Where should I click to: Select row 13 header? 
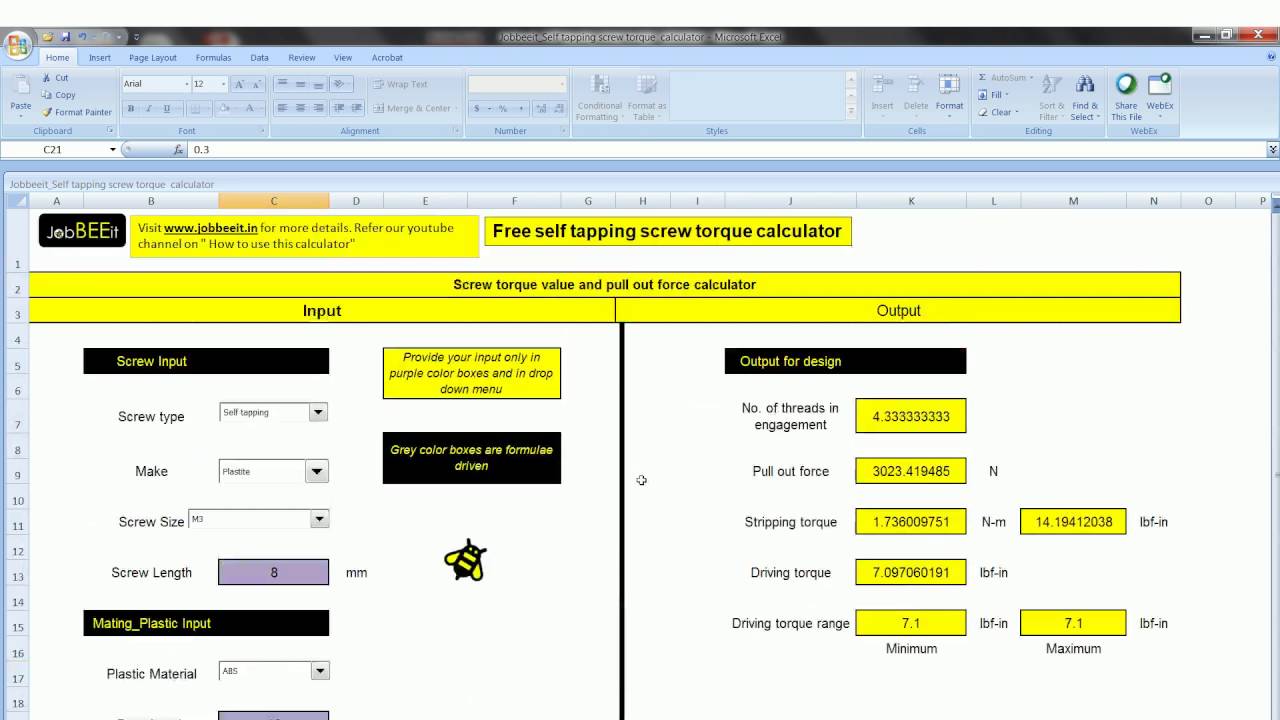(18, 578)
